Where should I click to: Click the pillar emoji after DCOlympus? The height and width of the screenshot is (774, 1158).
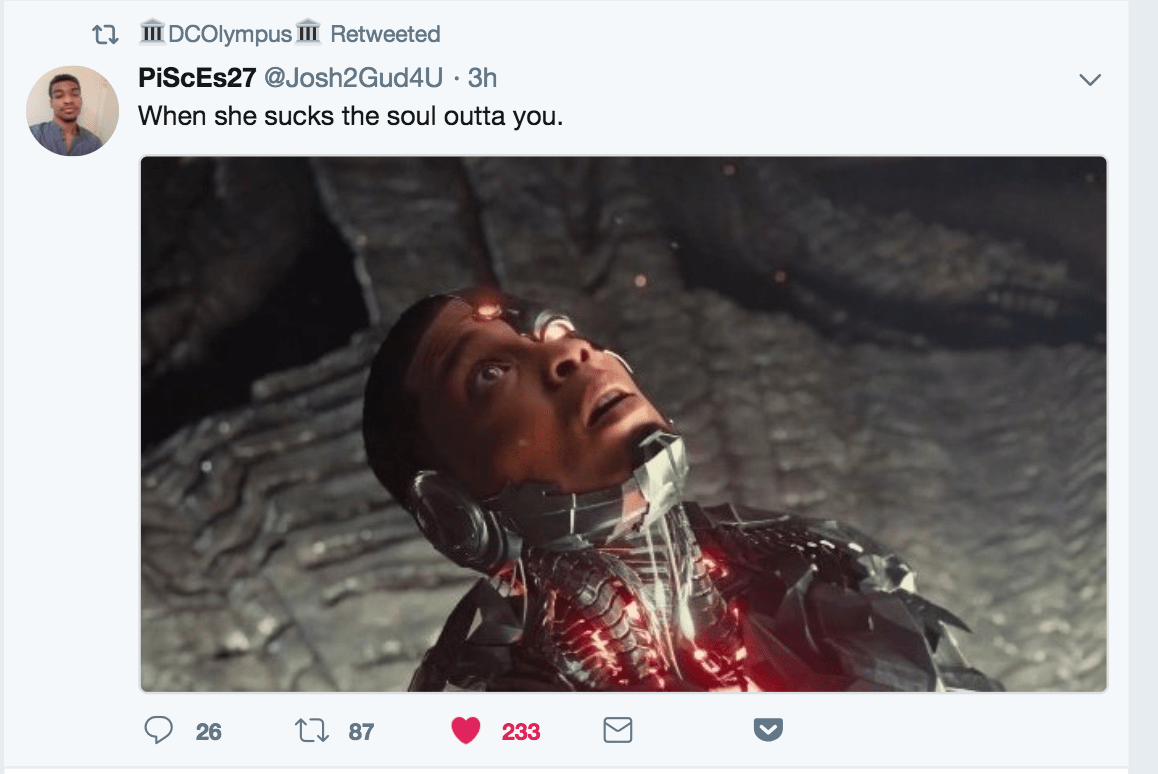pyautogui.click(x=308, y=32)
